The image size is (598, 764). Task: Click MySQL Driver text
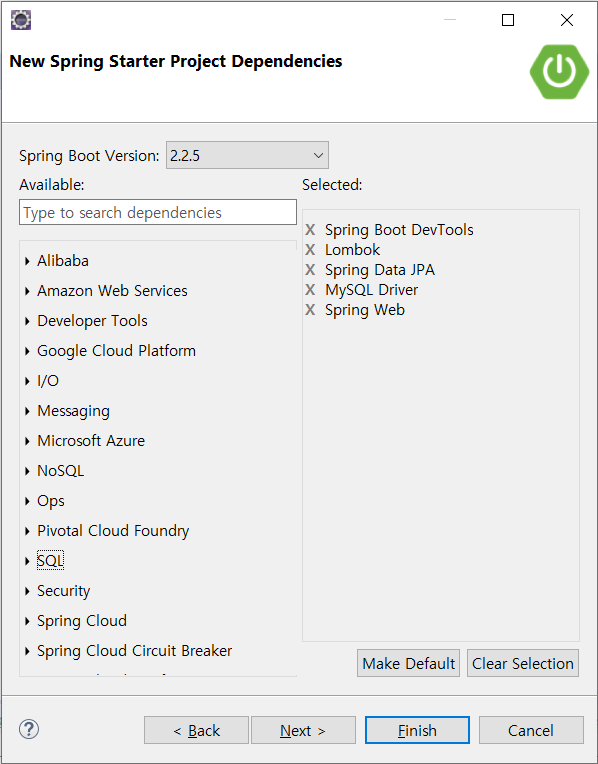pos(371,289)
